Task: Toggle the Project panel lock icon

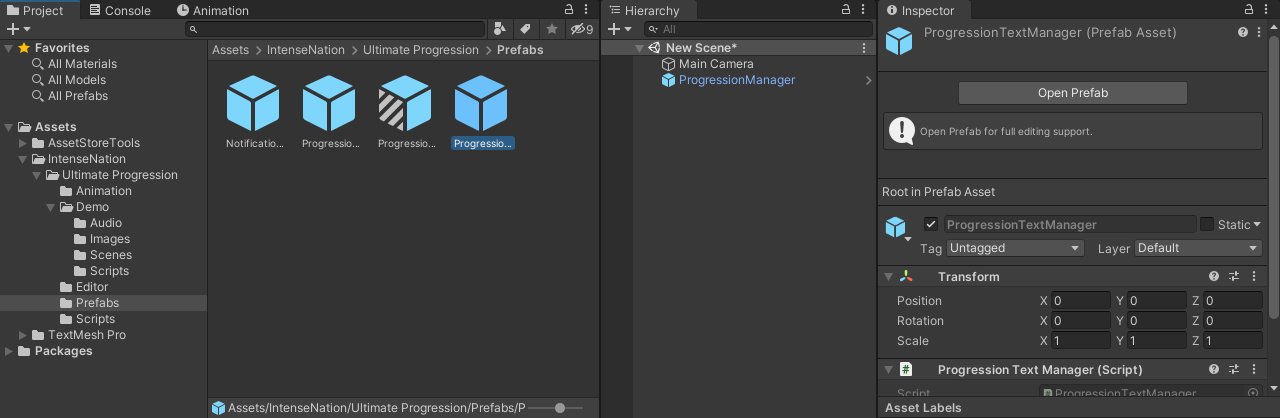Action: coord(569,10)
